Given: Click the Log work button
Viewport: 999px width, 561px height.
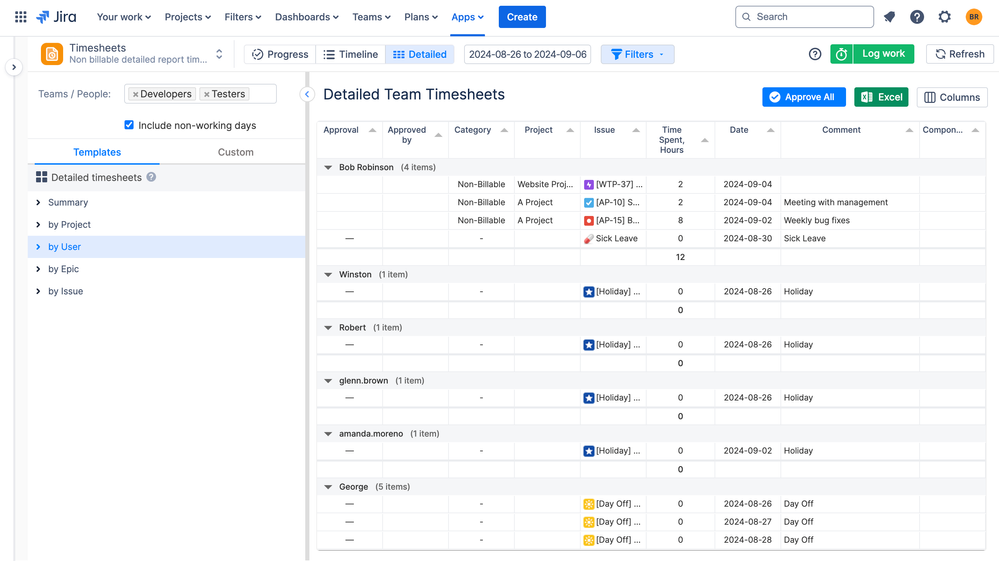Looking at the screenshot, I should click(883, 54).
